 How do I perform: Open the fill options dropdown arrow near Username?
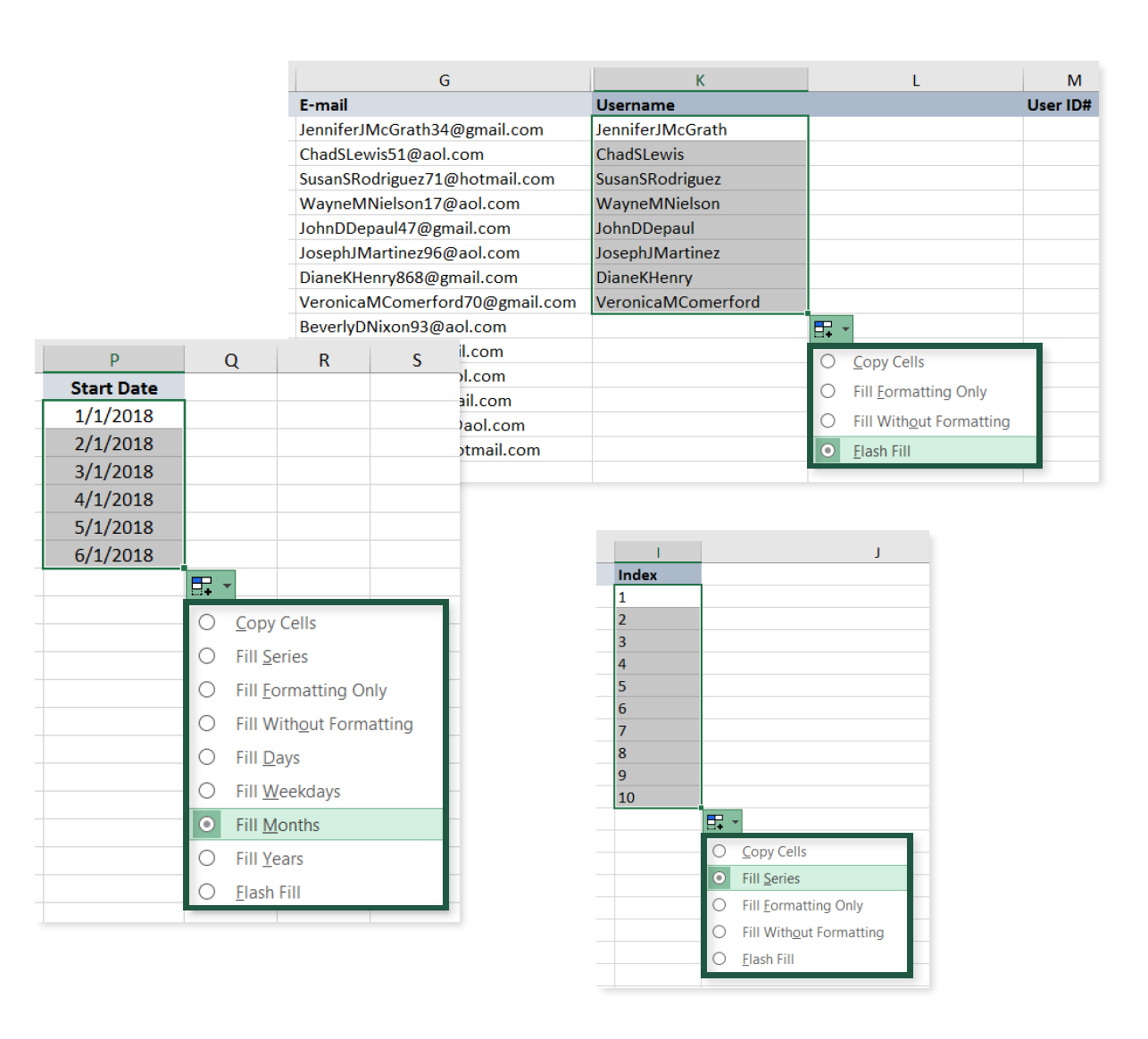844,328
